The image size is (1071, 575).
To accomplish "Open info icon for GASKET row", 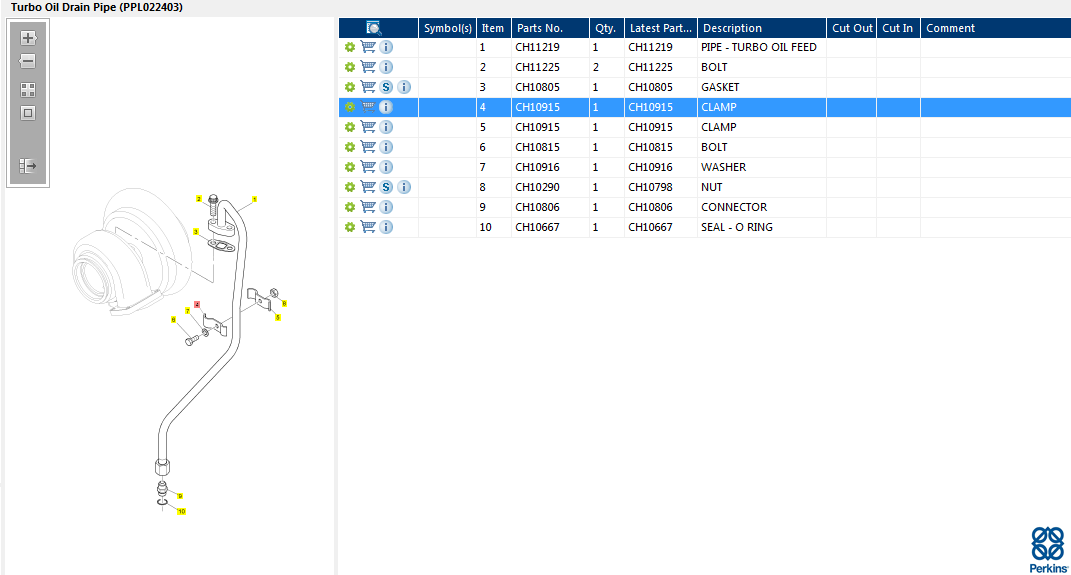I will [404, 87].
